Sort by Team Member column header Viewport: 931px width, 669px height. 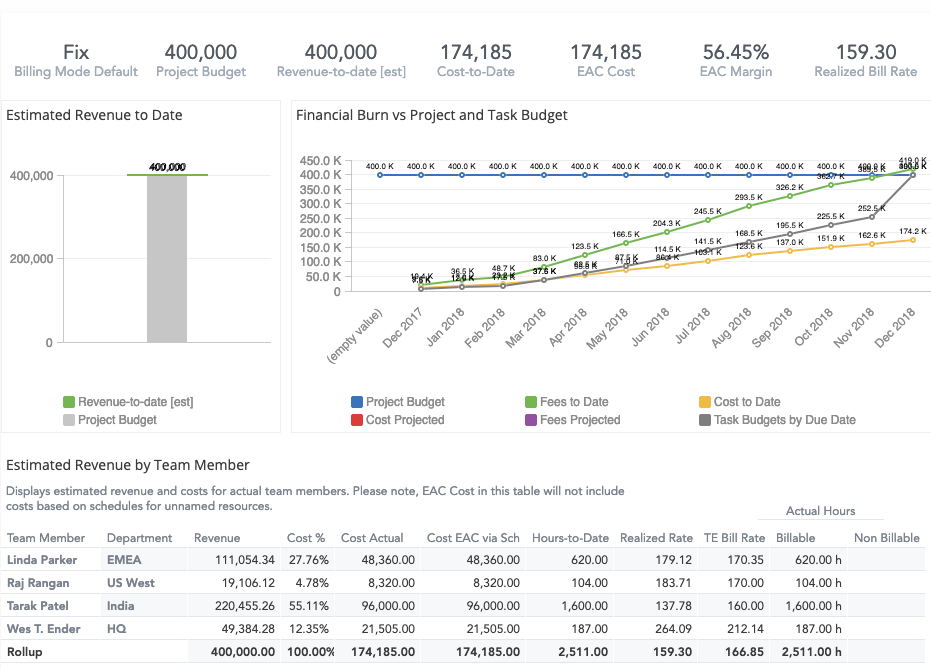(46, 538)
